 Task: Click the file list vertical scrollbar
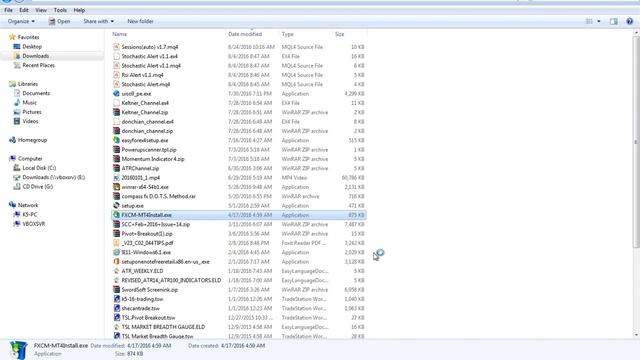(x=636, y=142)
